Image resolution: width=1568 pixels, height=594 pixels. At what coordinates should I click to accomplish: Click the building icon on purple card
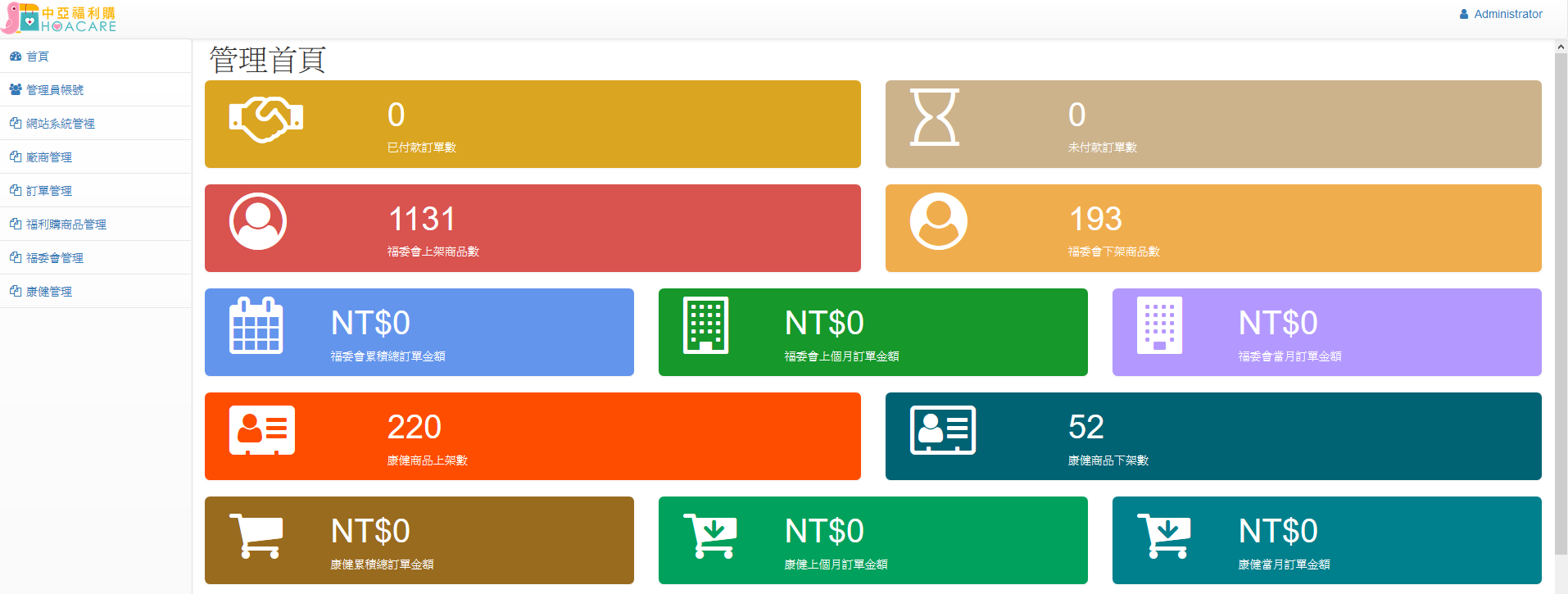point(1160,325)
